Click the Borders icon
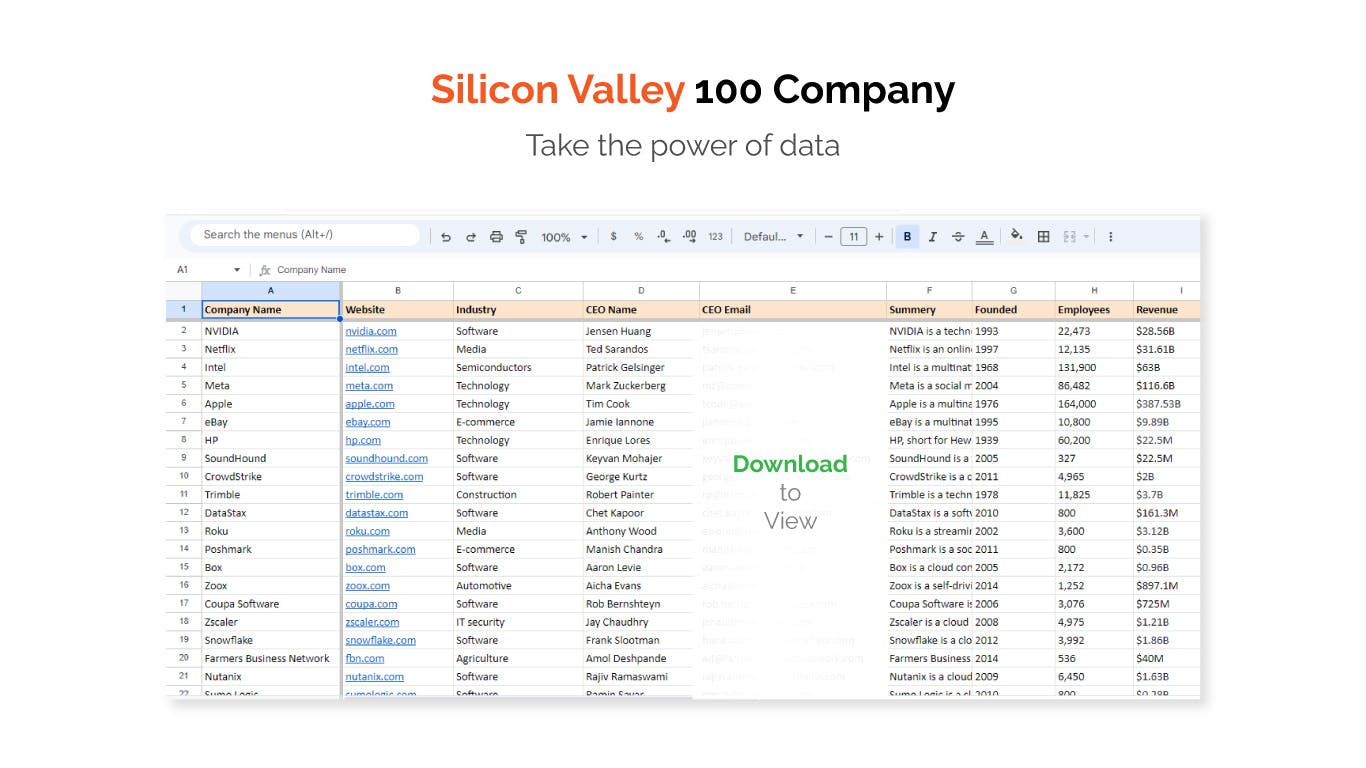Image resolution: width=1366 pixels, height=768 pixels. point(1043,237)
